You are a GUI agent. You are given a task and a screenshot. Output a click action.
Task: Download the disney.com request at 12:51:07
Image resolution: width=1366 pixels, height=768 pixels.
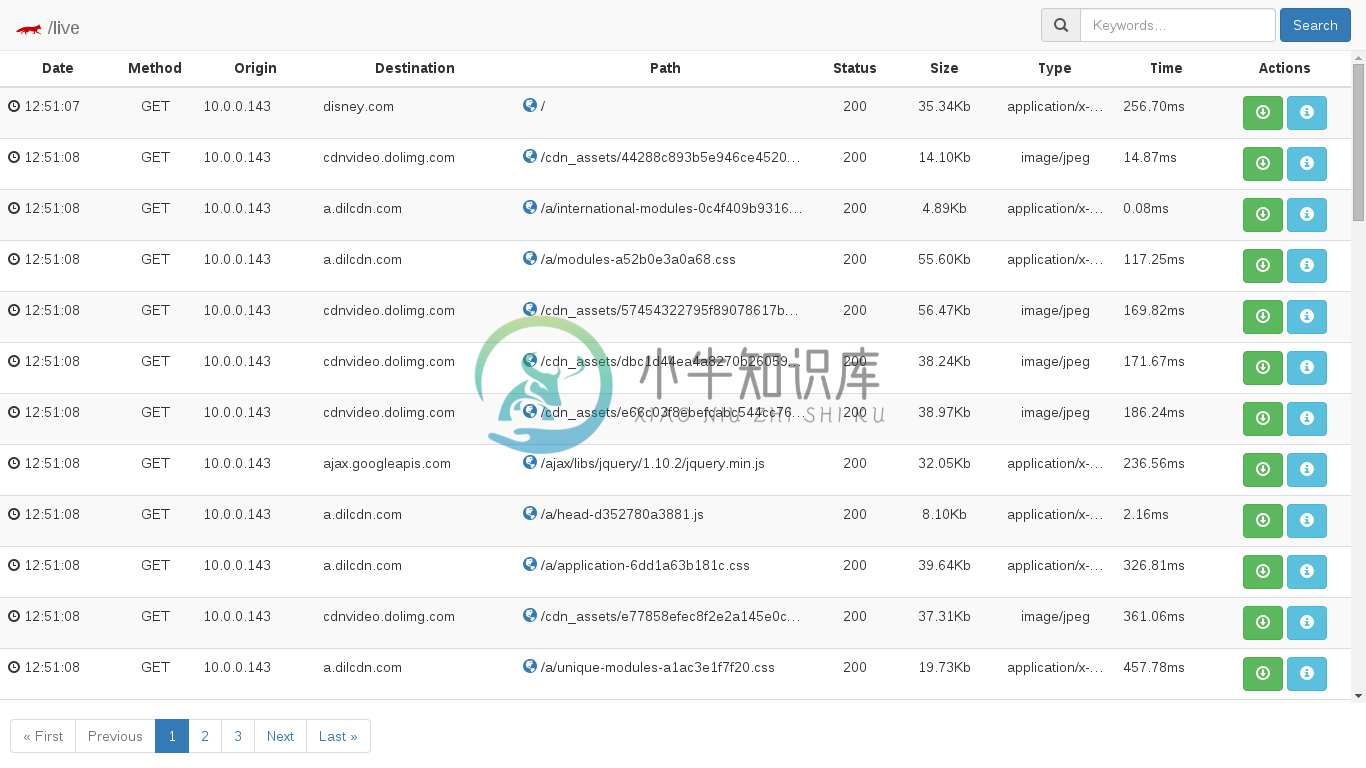coord(1263,113)
